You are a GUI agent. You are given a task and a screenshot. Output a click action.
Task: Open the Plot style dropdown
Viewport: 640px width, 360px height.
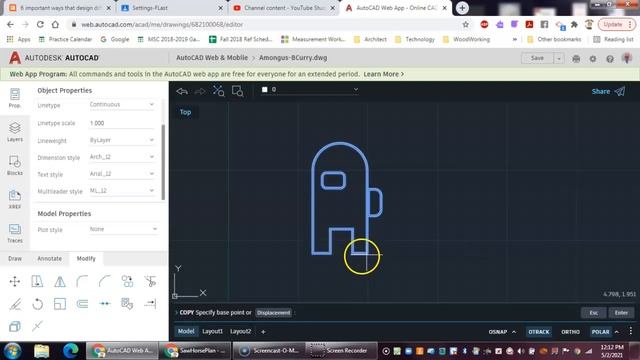(x=123, y=229)
